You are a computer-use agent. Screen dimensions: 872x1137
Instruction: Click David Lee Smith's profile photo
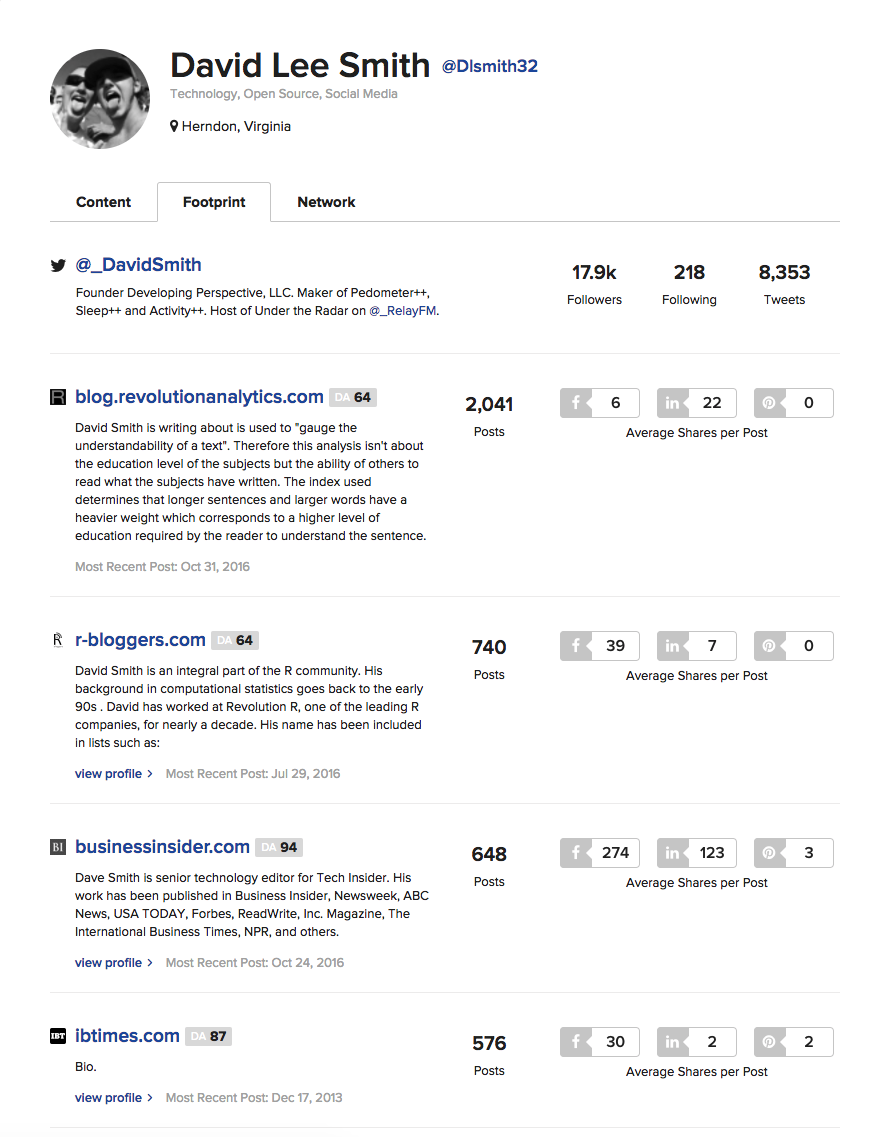(100, 99)
